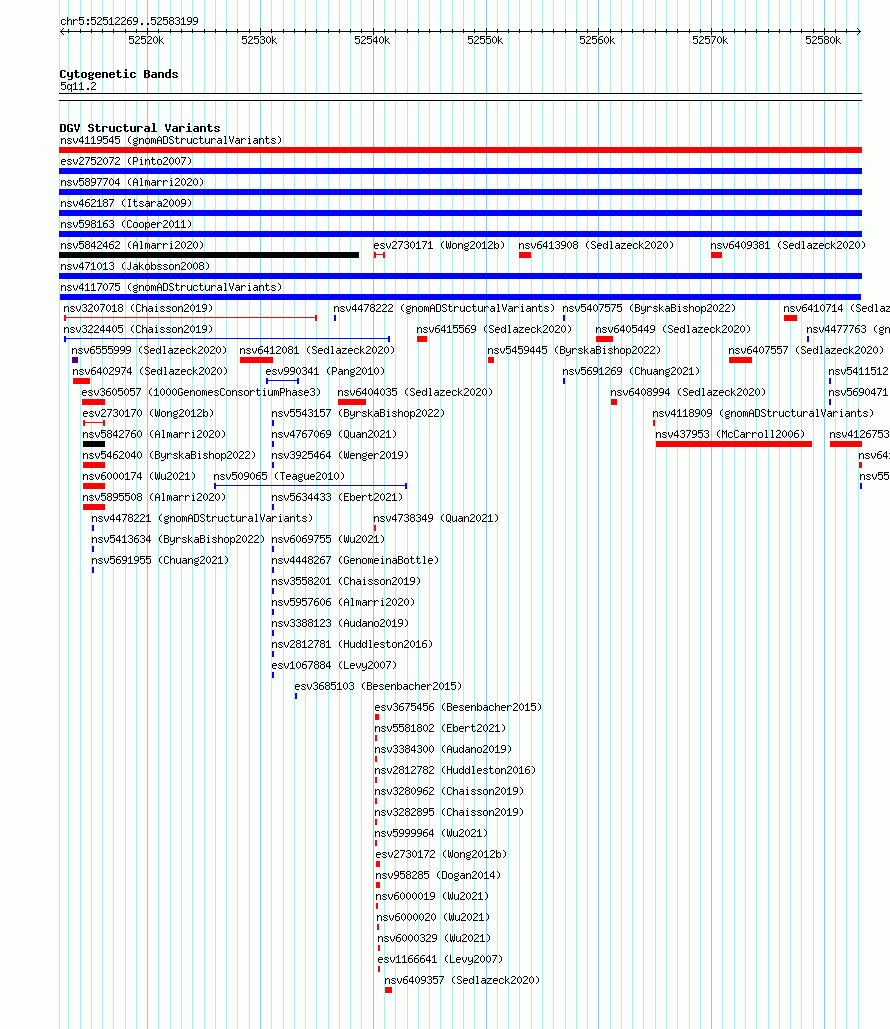Screen dimensions: 890x1029
Task: Open nsv6413908 (Sedlazeck2020) variant
Action: click(596, 245)
